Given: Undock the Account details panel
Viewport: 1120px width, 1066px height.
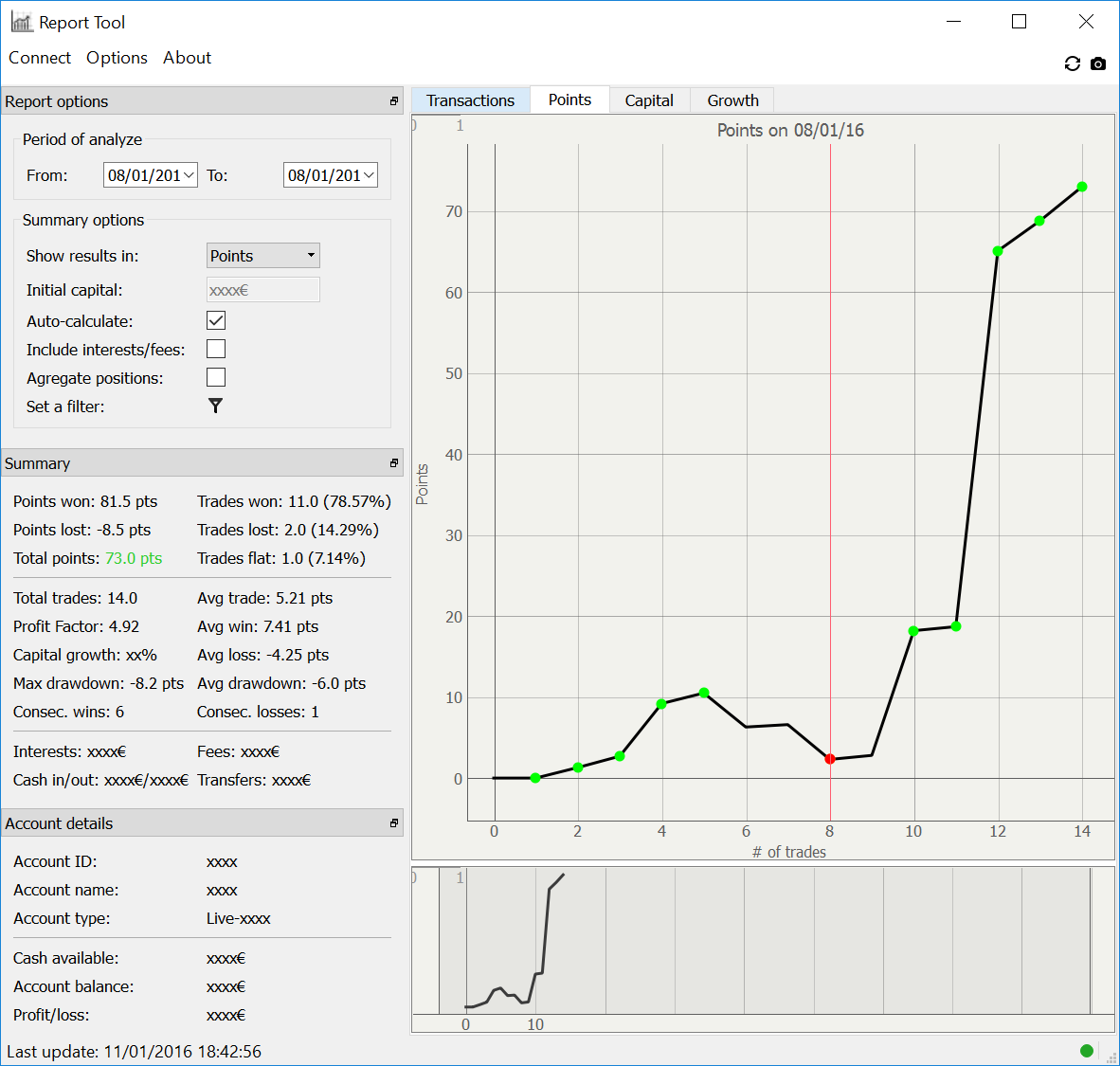Looking at the screenshot, I should coord(393,823).
